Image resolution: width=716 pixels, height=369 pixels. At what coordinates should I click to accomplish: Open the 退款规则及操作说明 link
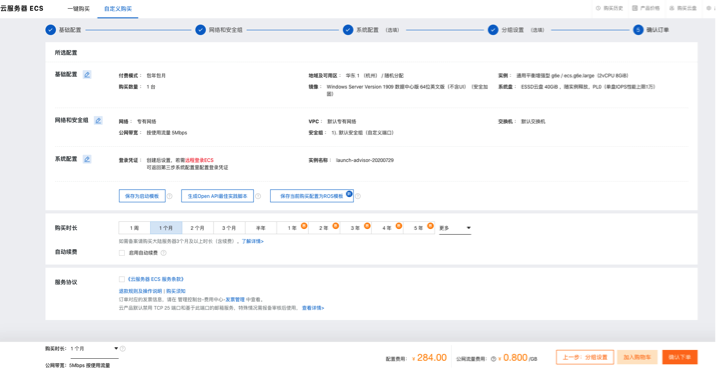140,291
